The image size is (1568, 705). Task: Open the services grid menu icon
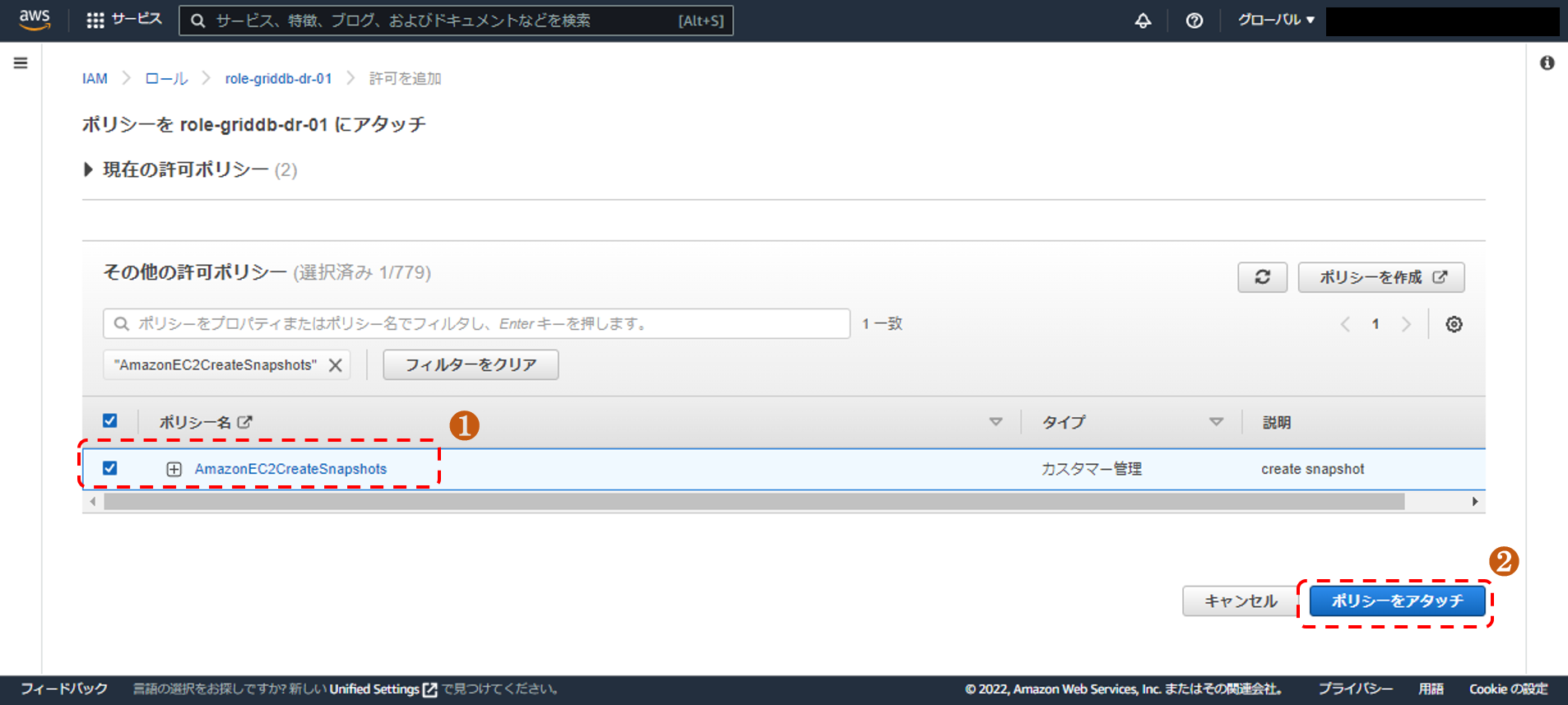click(95, 21)
